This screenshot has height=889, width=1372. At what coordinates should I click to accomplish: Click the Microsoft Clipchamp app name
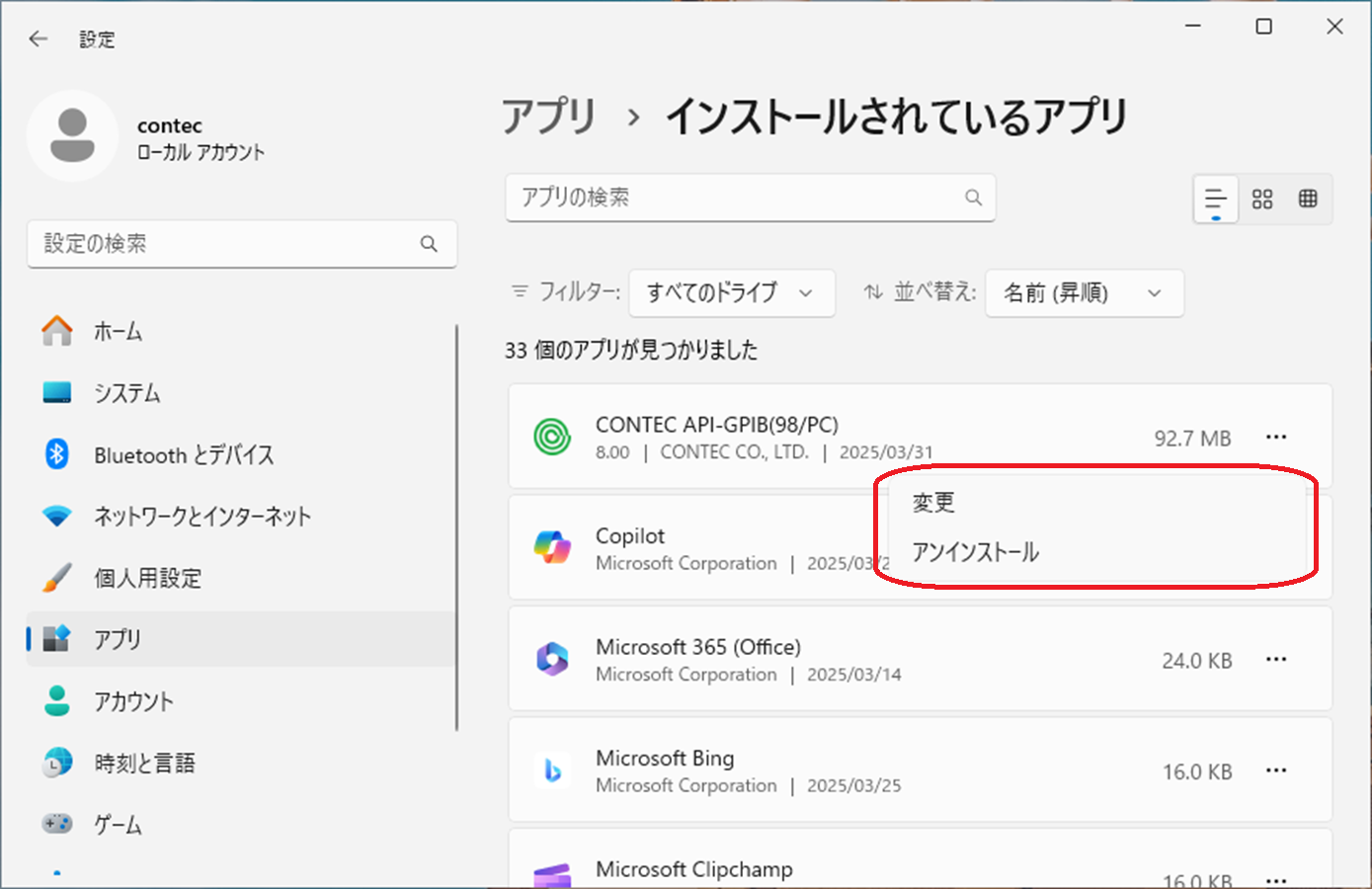694,869
